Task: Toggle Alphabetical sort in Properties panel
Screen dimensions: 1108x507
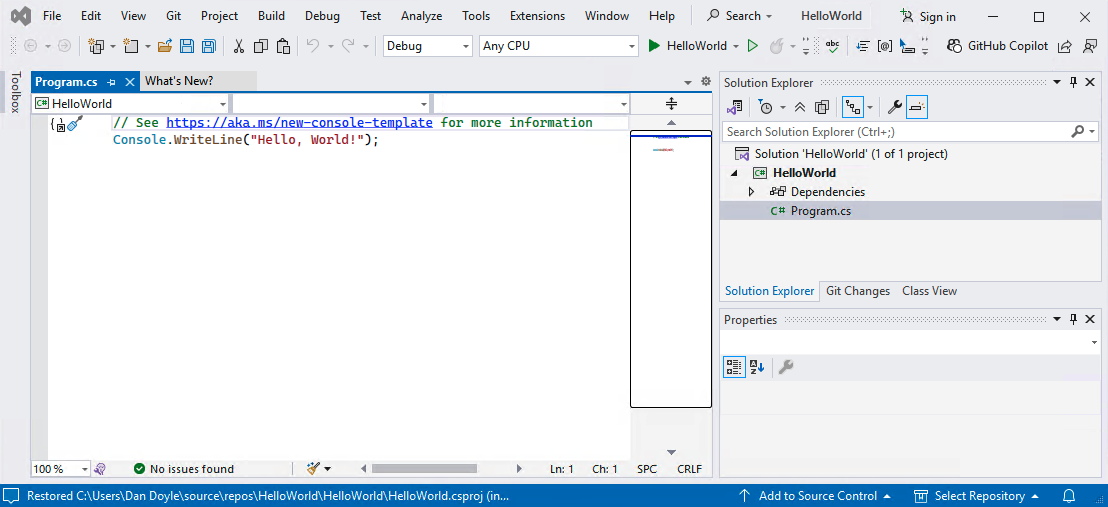Action: coord(758,367)
